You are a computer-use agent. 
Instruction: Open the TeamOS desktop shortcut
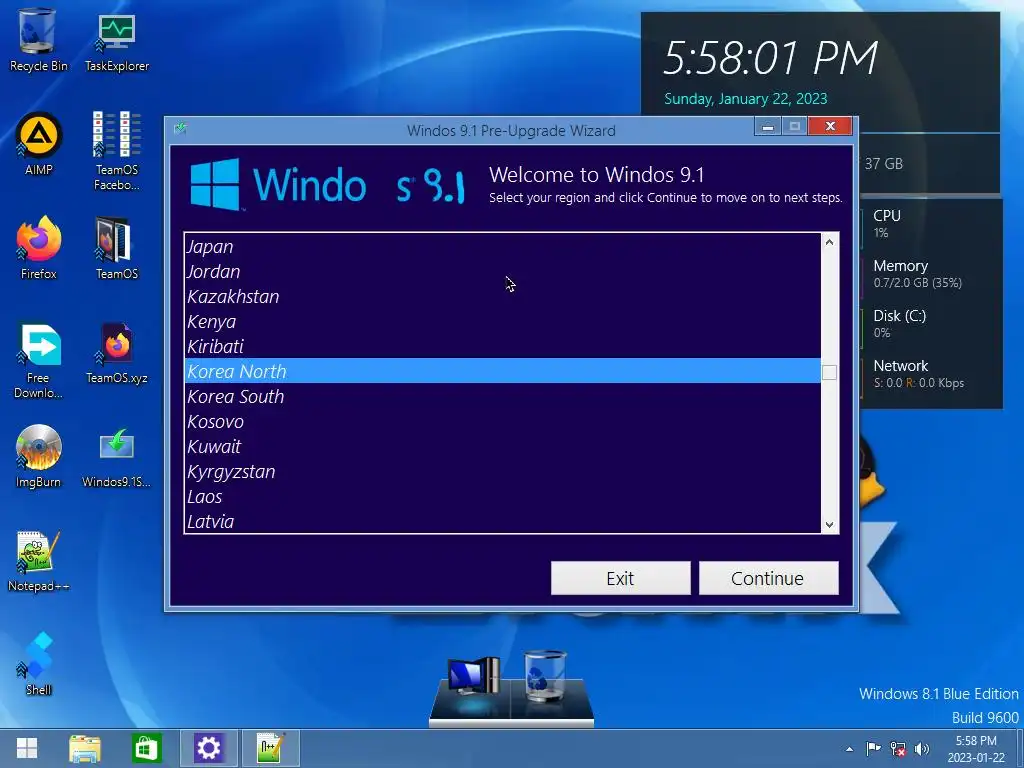[x=117, y=248]
